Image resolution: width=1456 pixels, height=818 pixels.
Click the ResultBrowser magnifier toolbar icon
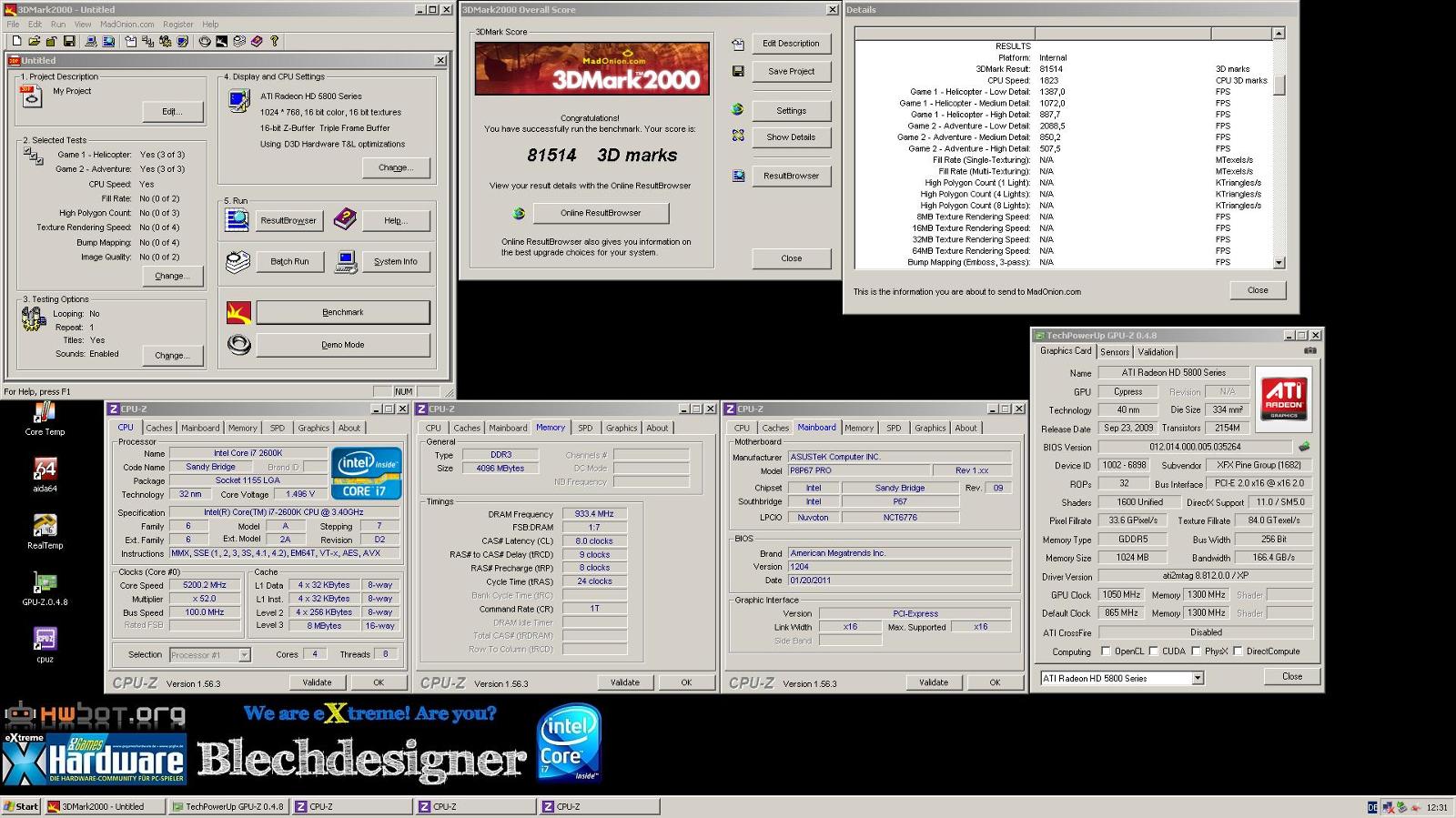click(108, 41)
